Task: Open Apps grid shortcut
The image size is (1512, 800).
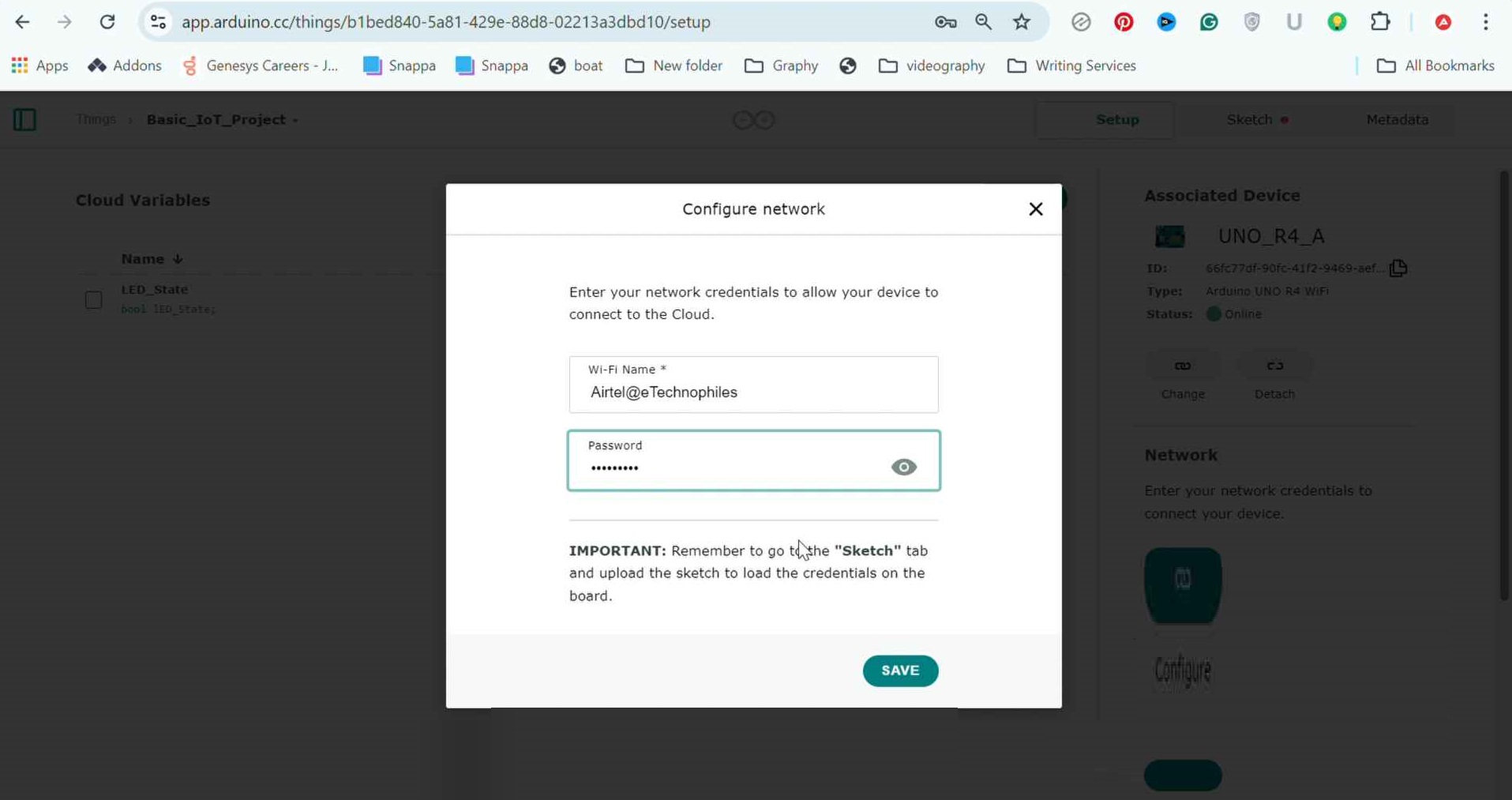Action: [40, 66]
